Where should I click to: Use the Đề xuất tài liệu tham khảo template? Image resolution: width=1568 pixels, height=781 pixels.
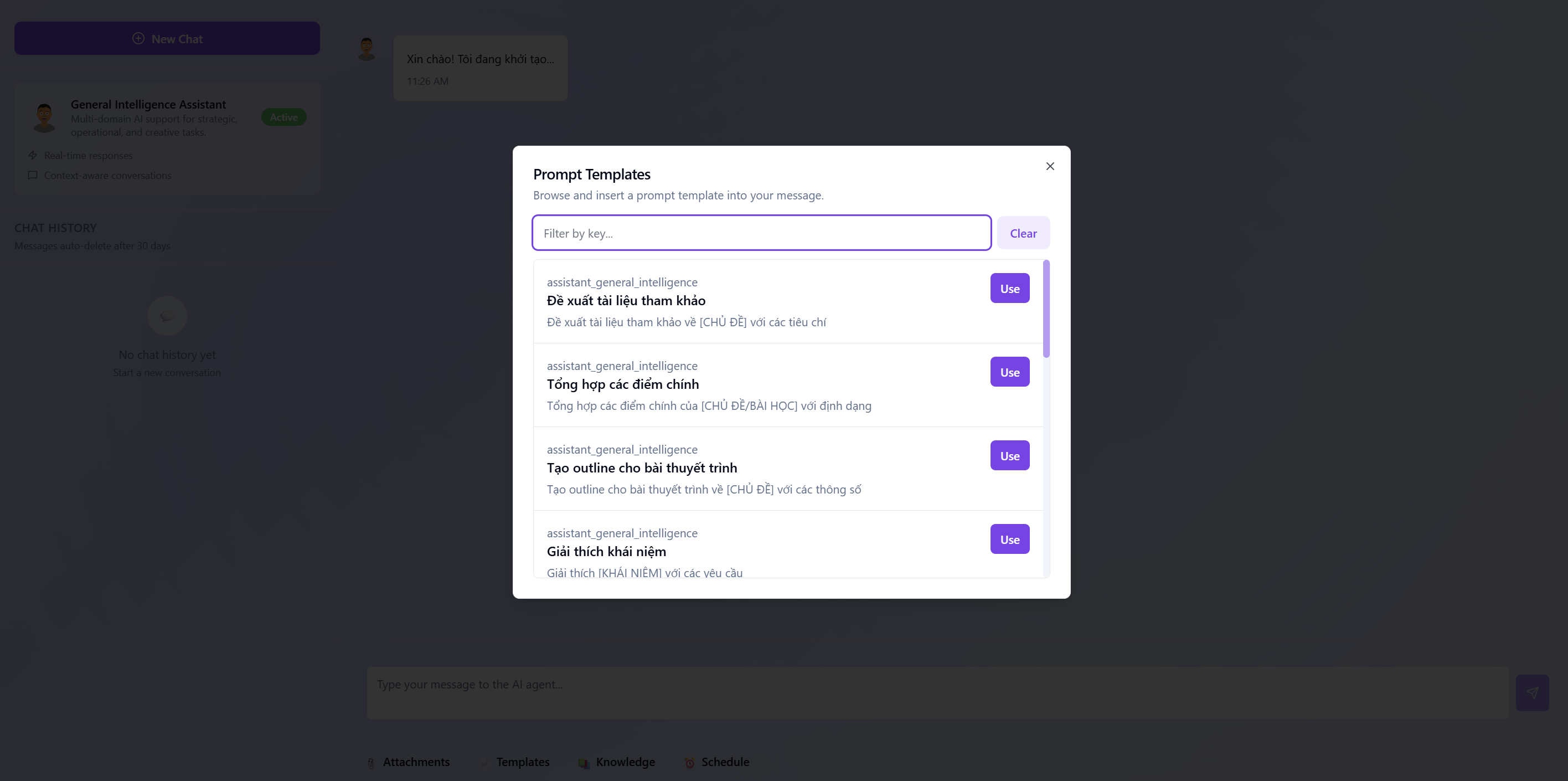(1009, 289)
